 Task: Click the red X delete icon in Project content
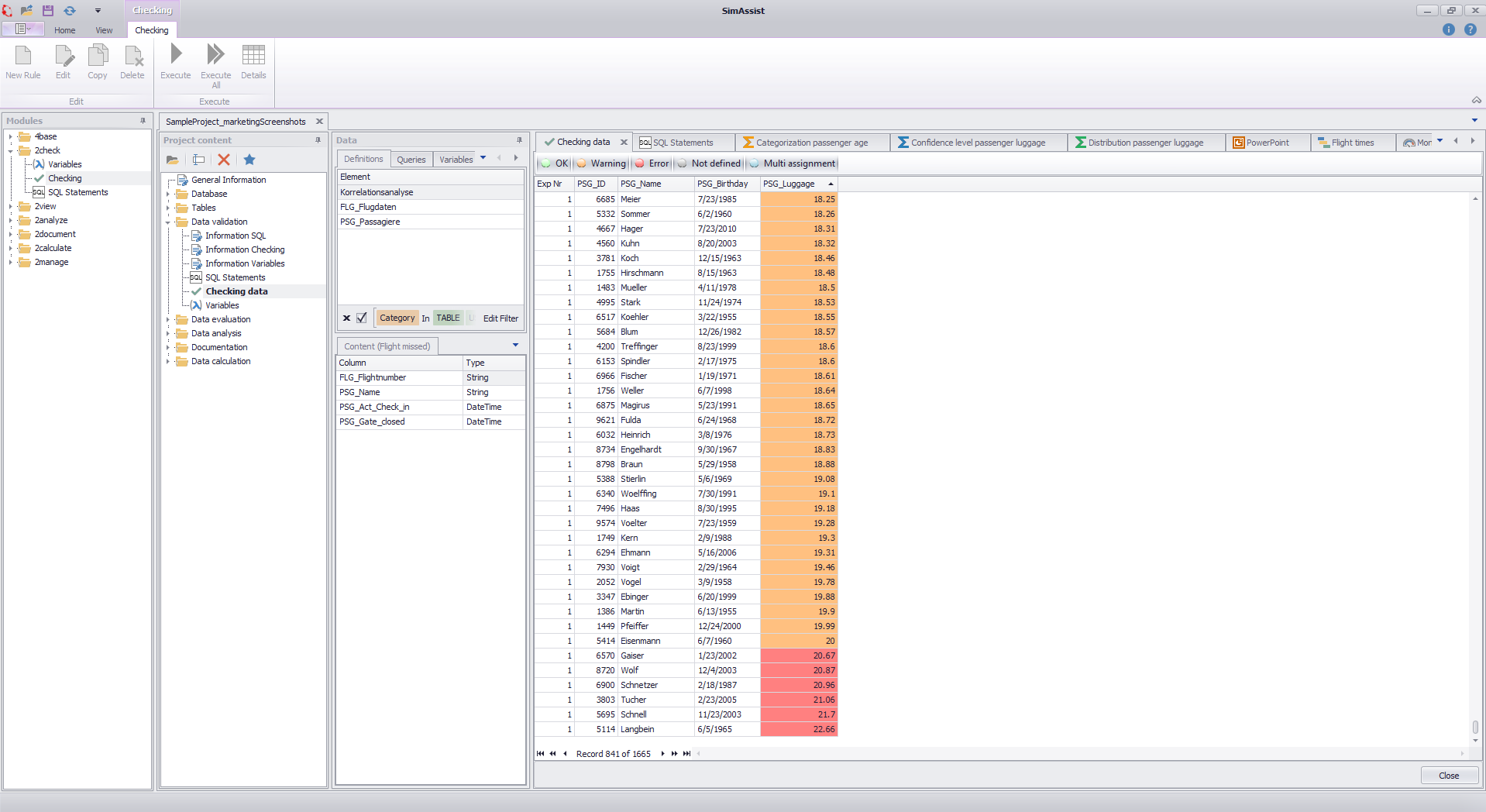click(224, 160)
